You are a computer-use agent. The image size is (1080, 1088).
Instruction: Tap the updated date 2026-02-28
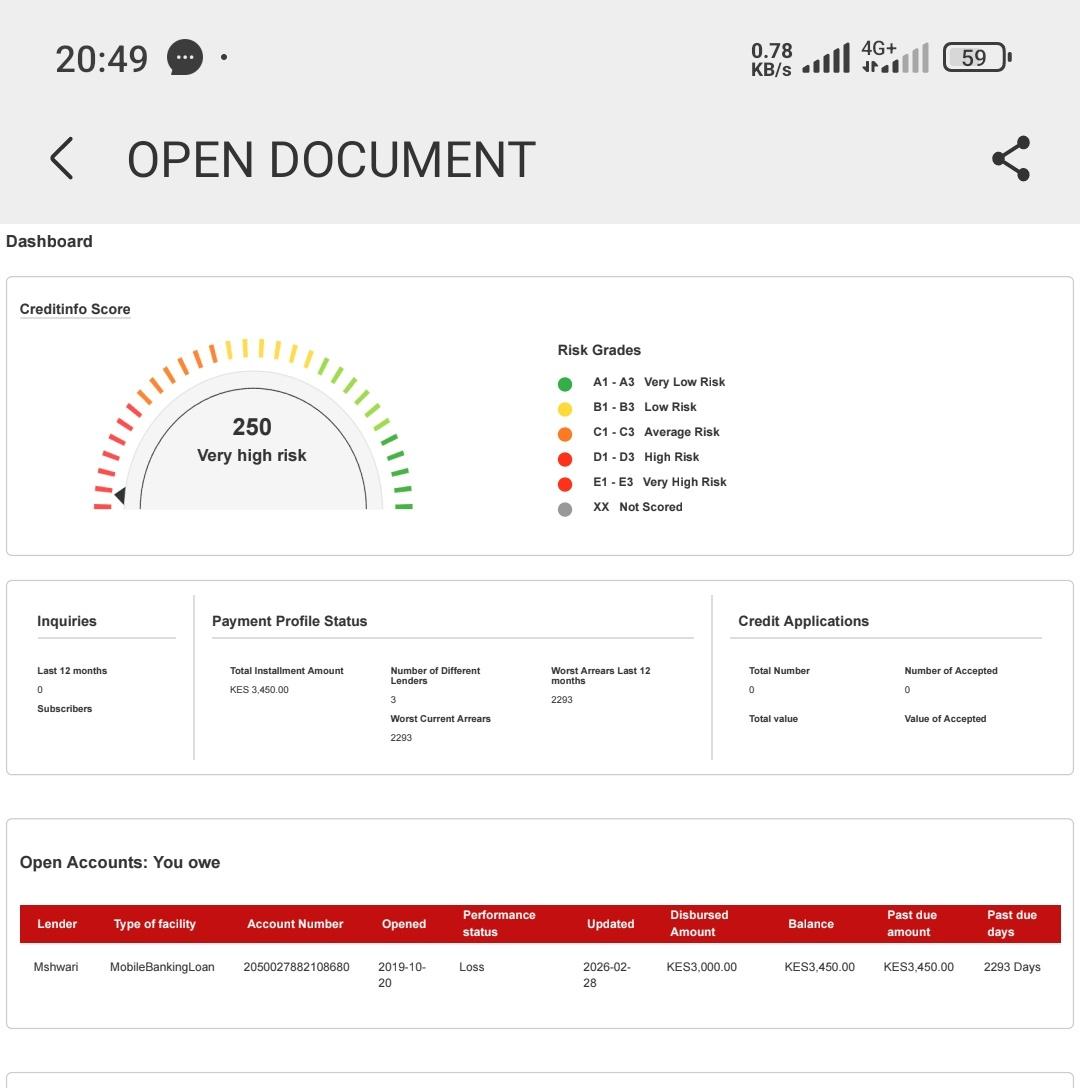pyautogui.click(x=607, y=975)
